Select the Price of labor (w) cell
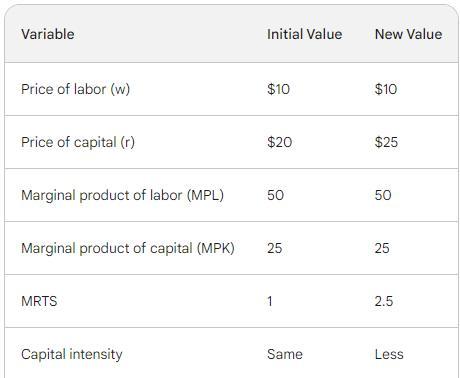The image size is (460, 378). tap(75, 89)
